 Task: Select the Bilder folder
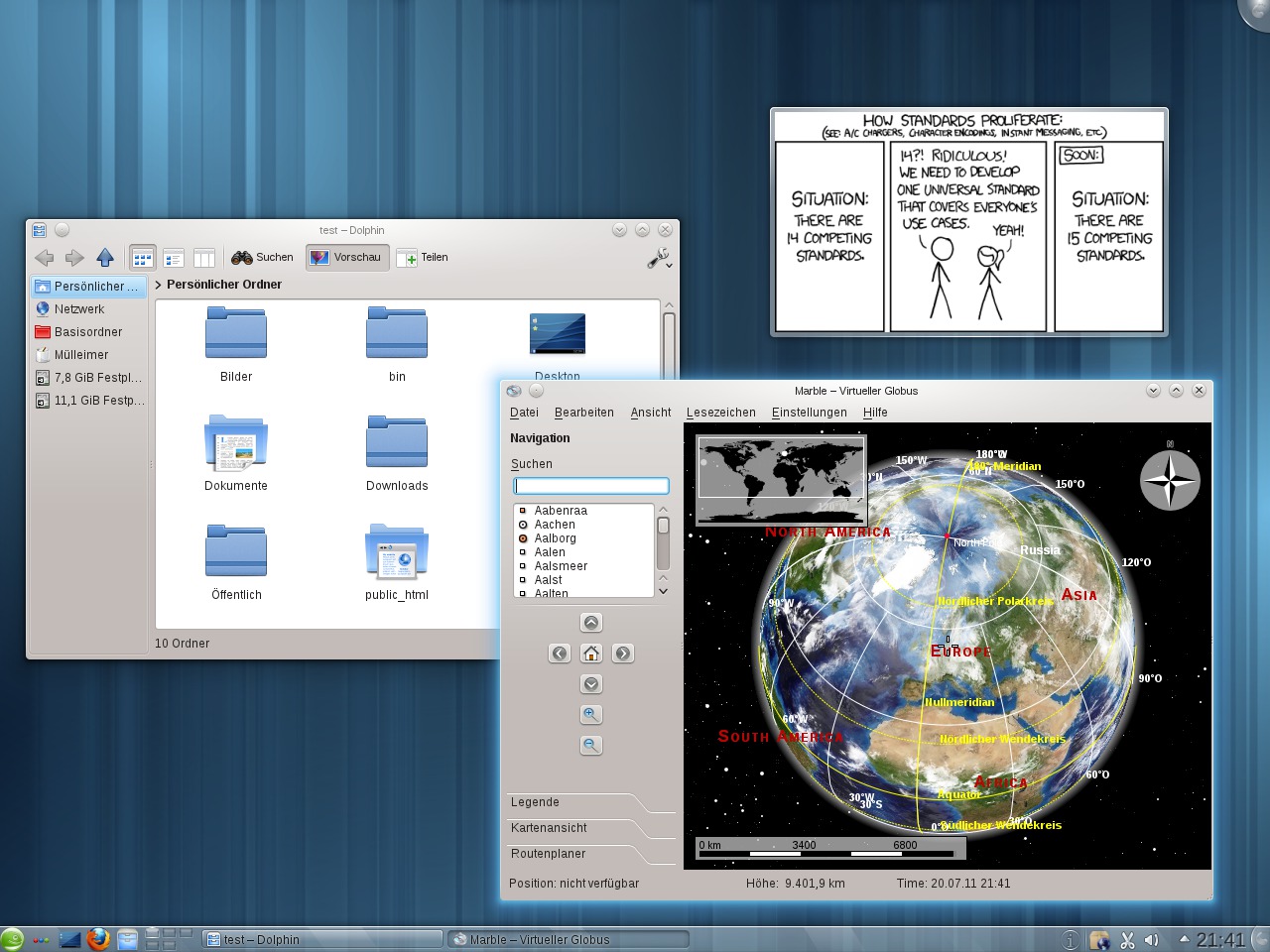click(x=236, y=343)
